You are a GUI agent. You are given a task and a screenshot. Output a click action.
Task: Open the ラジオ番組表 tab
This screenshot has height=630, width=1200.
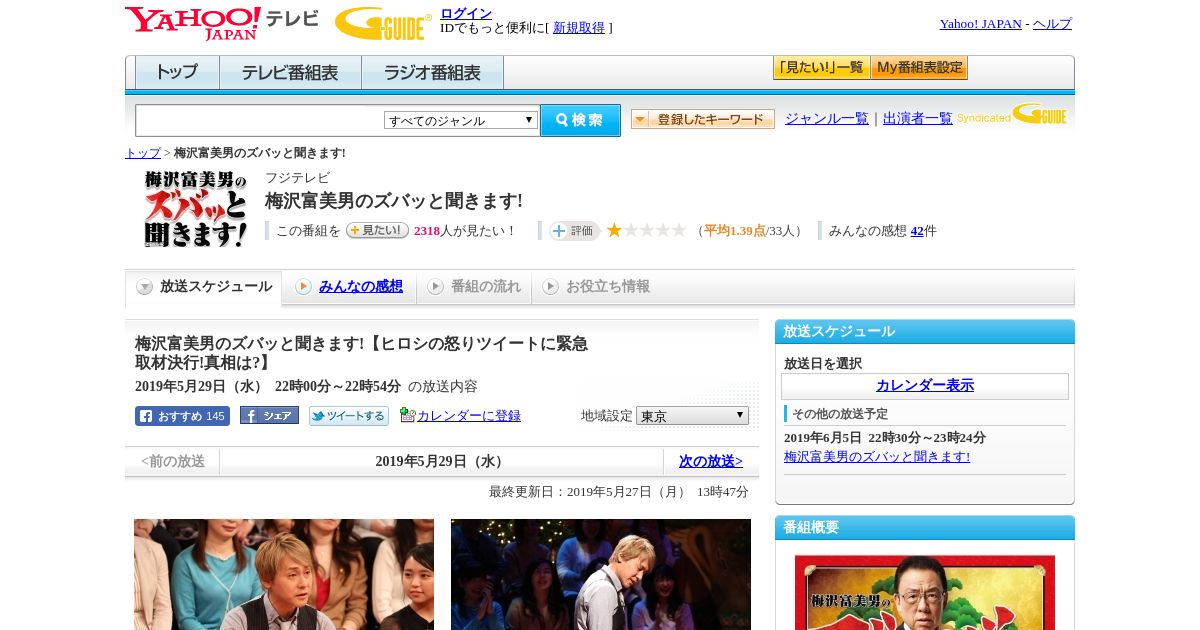432,73
